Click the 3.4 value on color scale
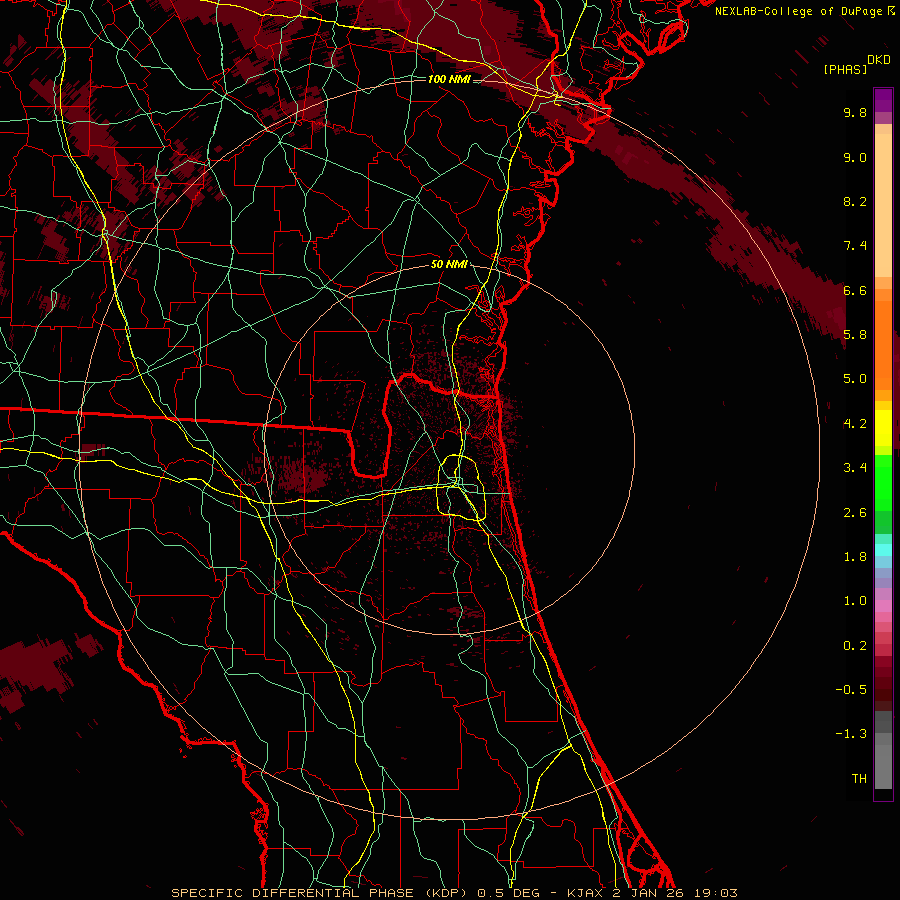900x900 pixels. click(855, 468)
